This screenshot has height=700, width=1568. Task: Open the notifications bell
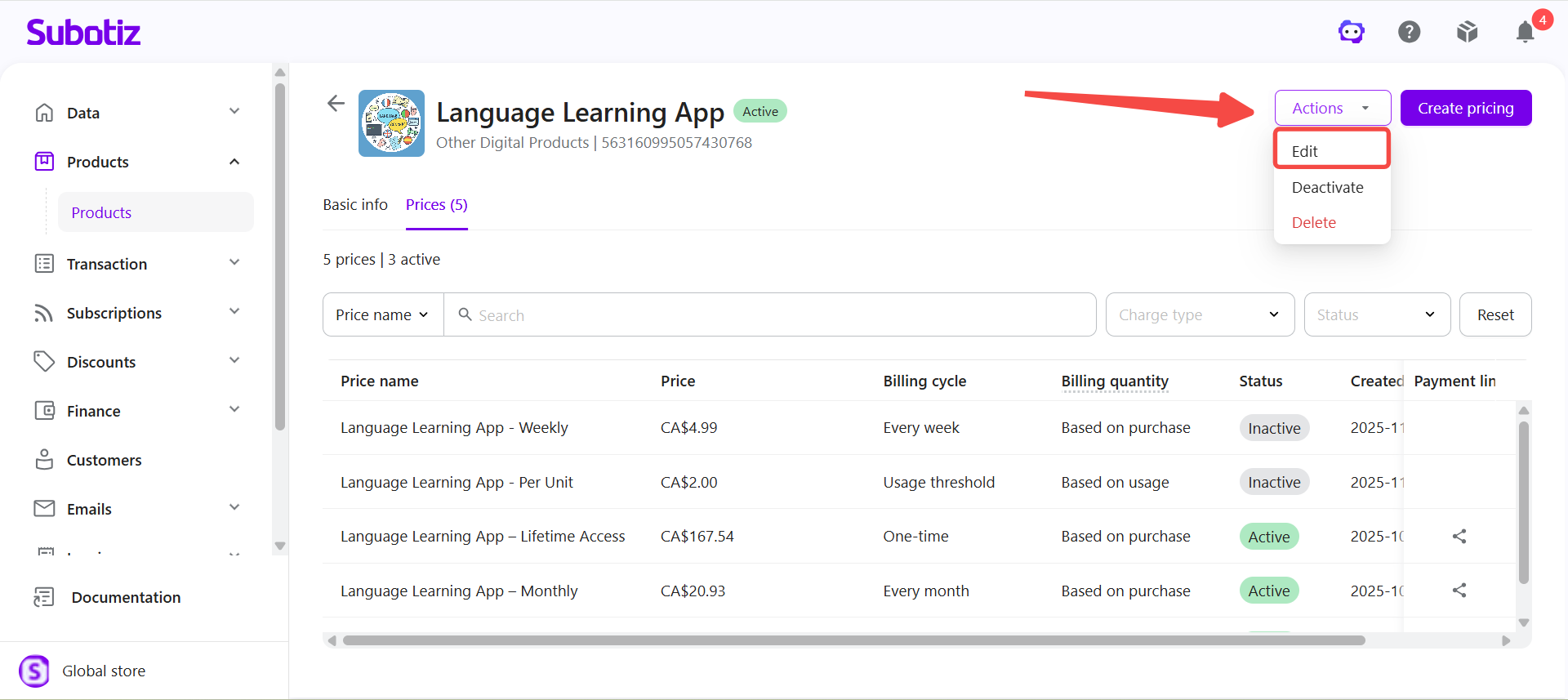coord(1526,32)
